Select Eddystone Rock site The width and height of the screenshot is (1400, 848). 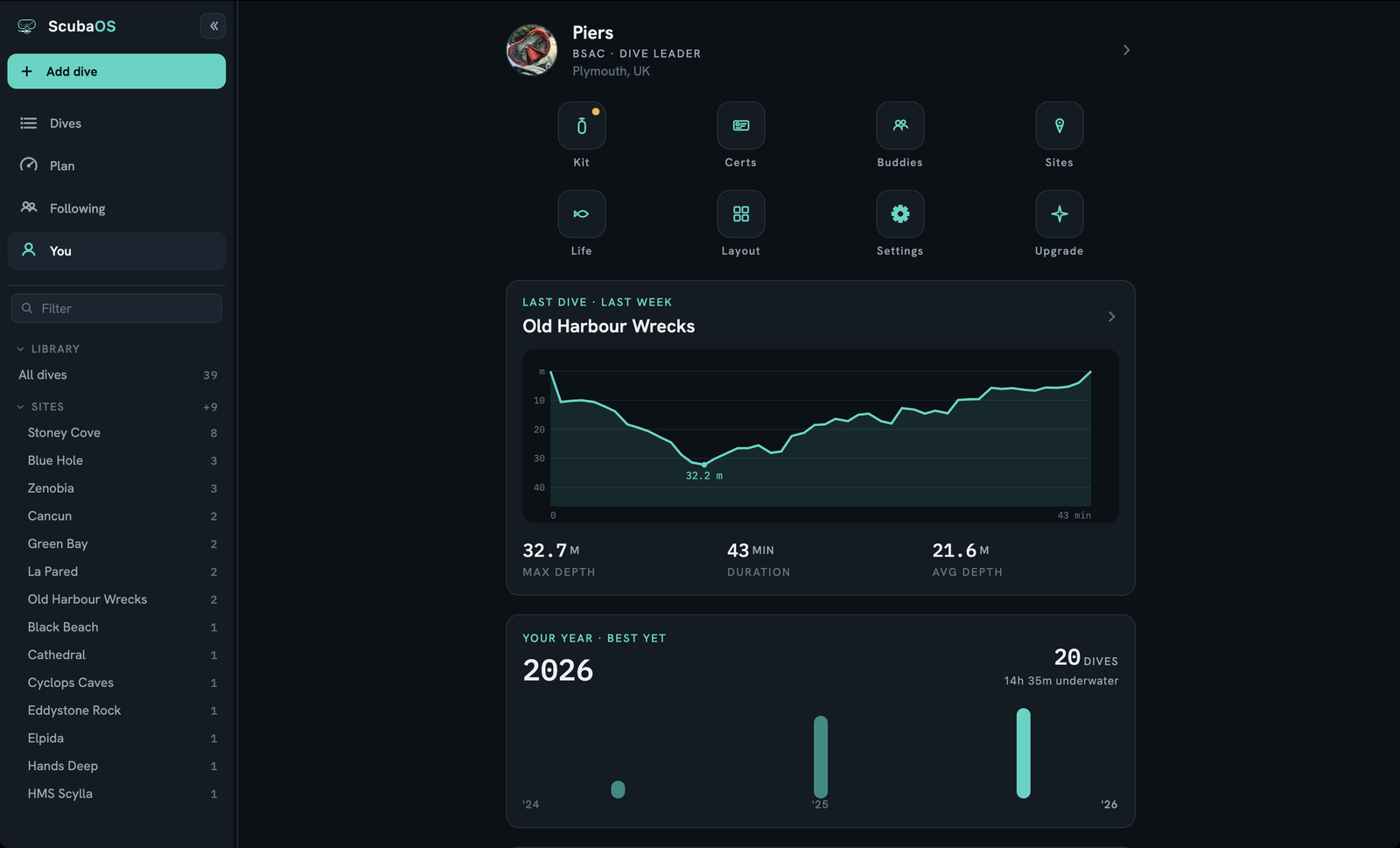[116, 711]
